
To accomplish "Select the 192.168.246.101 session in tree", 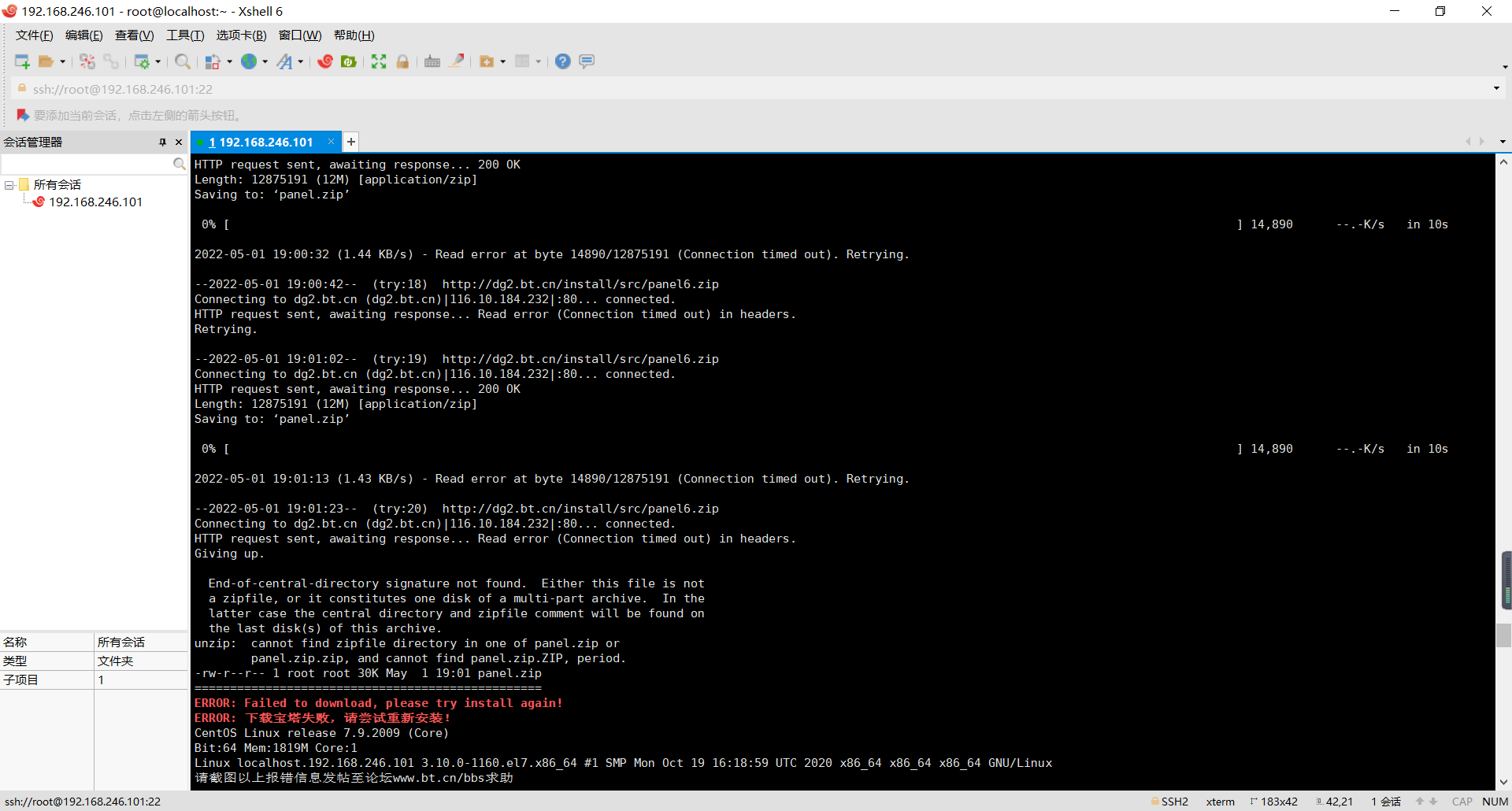I will [95, 202].
